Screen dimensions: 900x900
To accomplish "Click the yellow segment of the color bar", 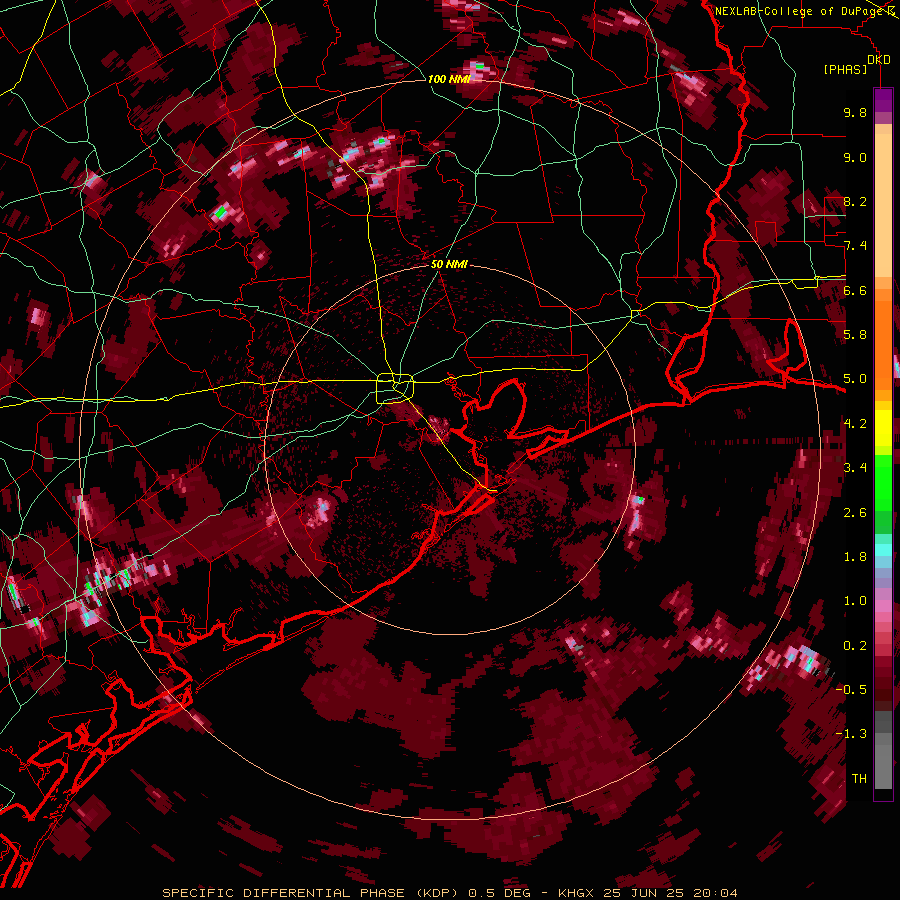I will (x=883, y=428).
